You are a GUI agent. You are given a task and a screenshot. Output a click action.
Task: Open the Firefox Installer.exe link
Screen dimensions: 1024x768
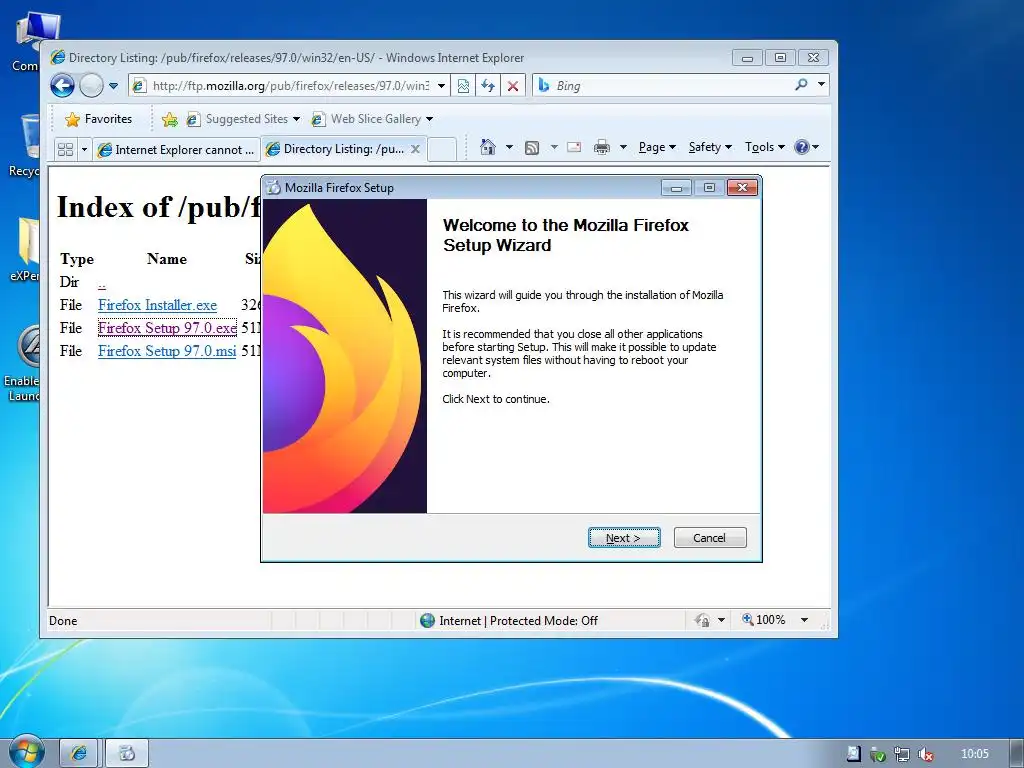click(x=157, y=305)
